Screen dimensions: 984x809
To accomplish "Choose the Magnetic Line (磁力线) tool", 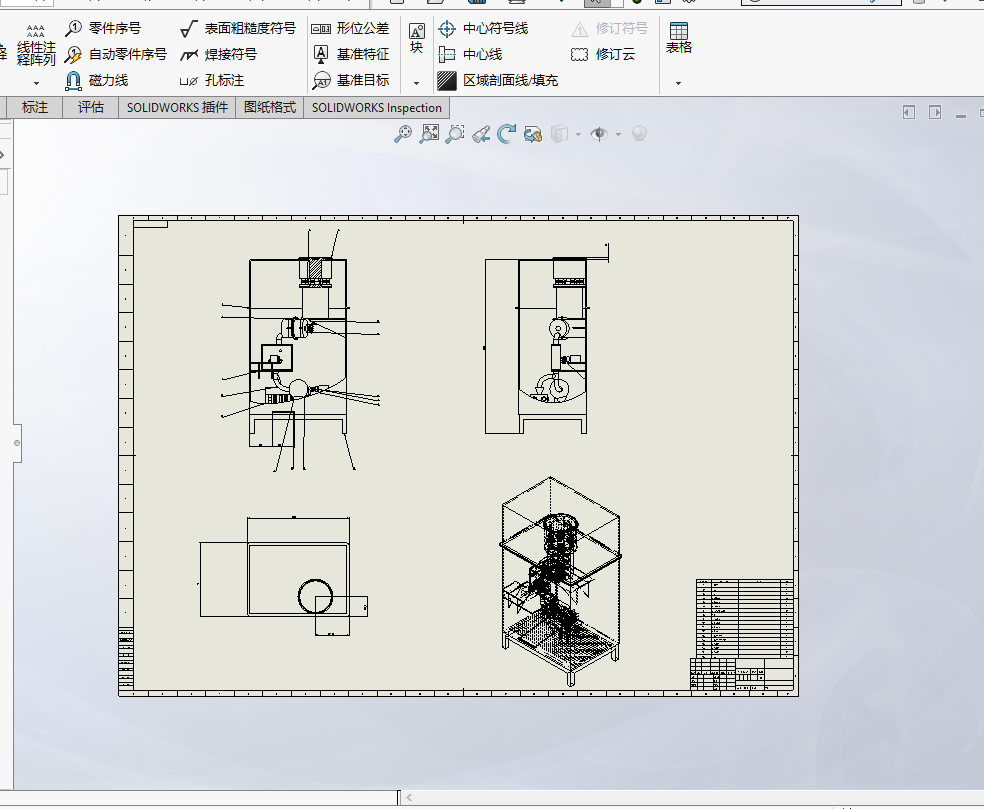I will point(97,80).
